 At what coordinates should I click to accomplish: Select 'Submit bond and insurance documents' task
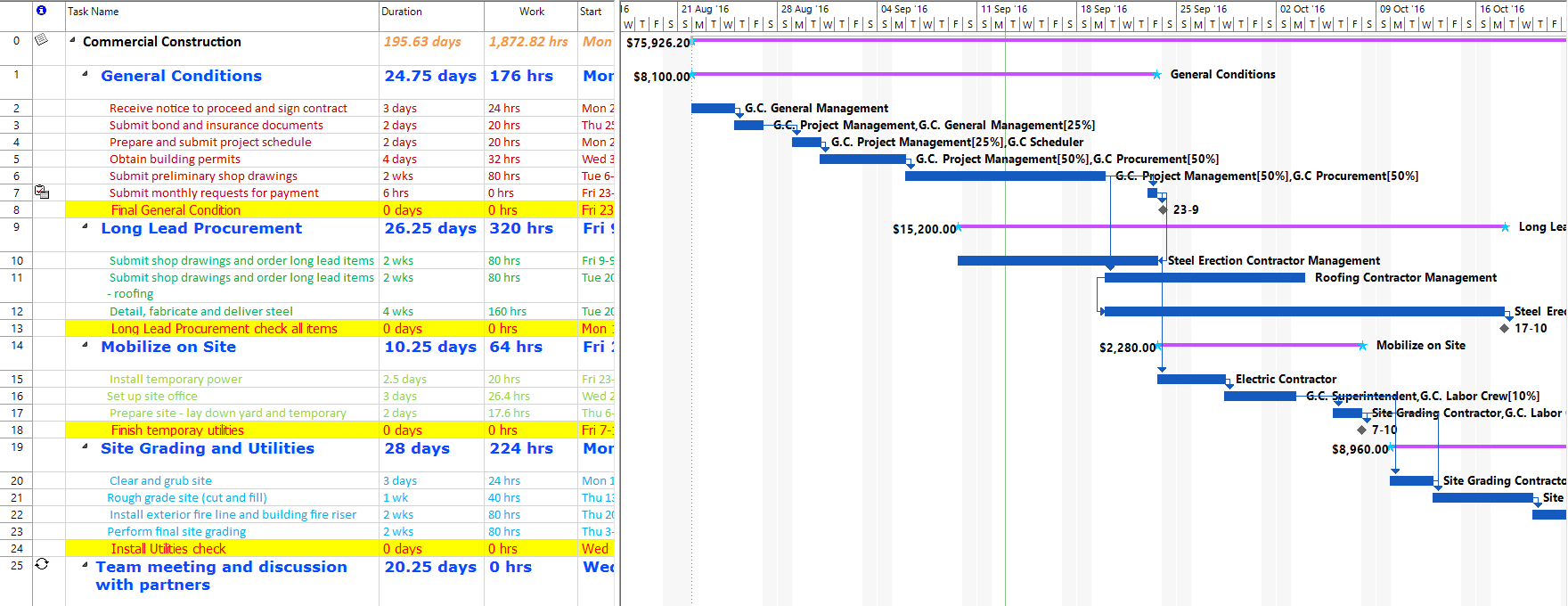coord(216,125)
